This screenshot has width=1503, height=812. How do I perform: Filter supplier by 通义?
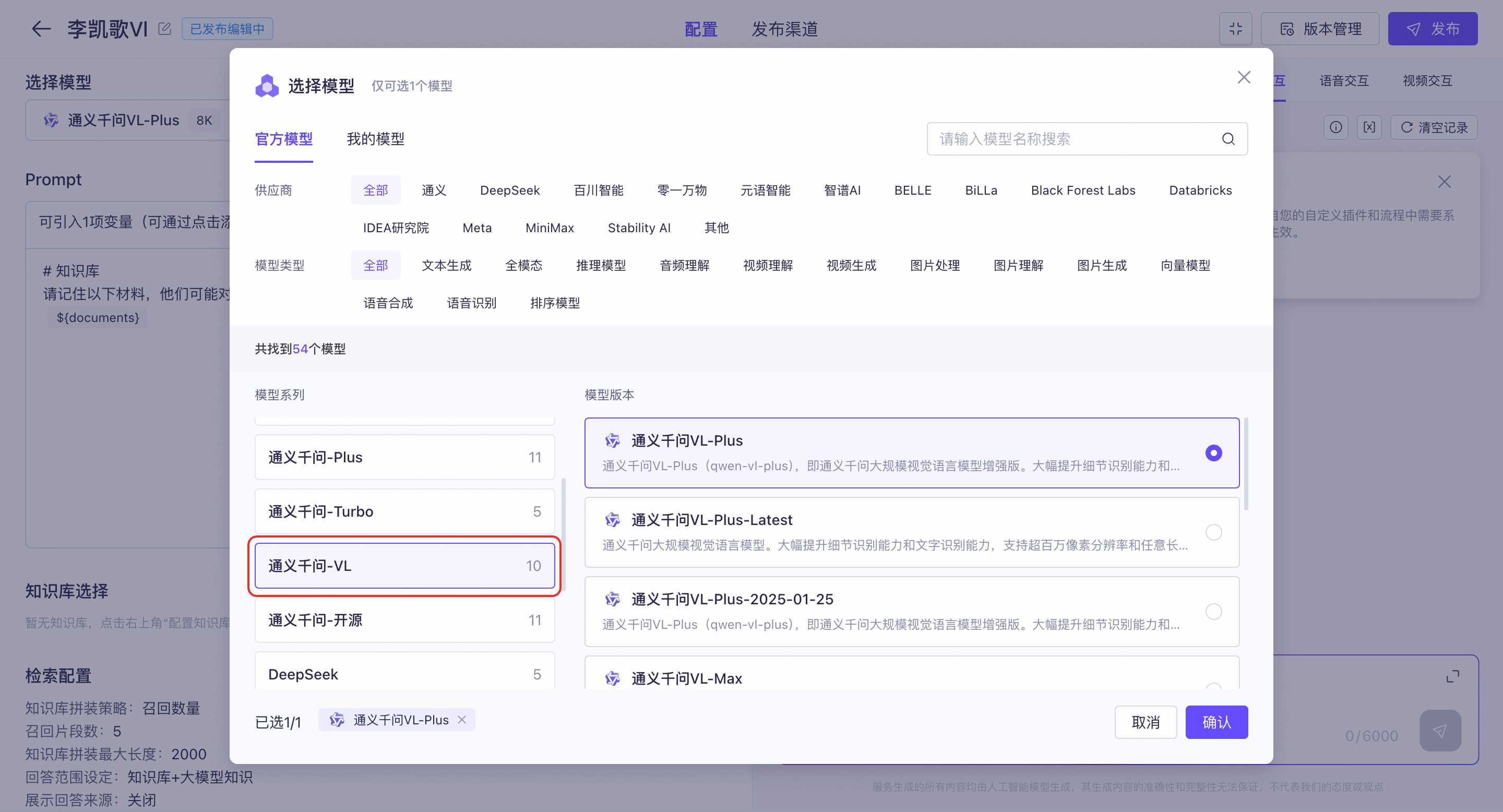[434, 190]
